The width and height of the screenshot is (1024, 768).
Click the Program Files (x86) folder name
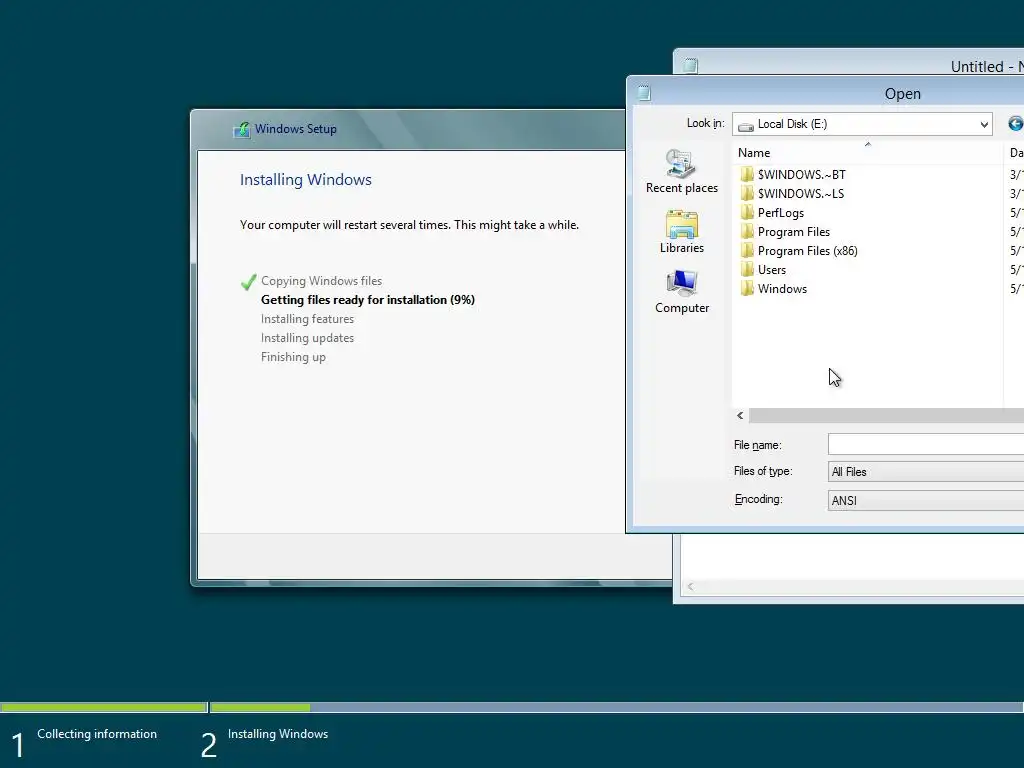pyautogui.click(x=807, y=250)
